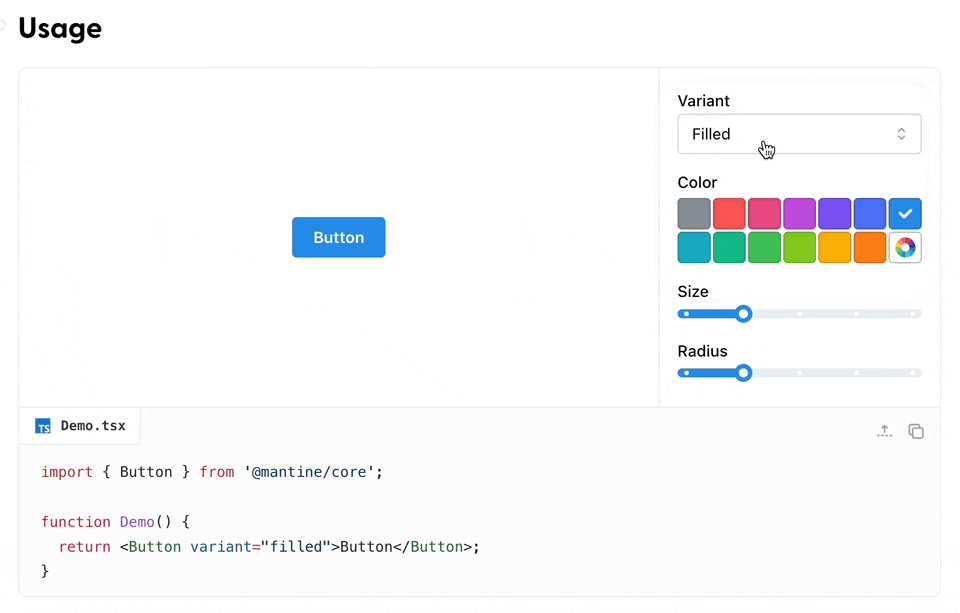Click the Radius slider thumb
Viewport: 960px width, 613px height.
(x=744, y=372)
